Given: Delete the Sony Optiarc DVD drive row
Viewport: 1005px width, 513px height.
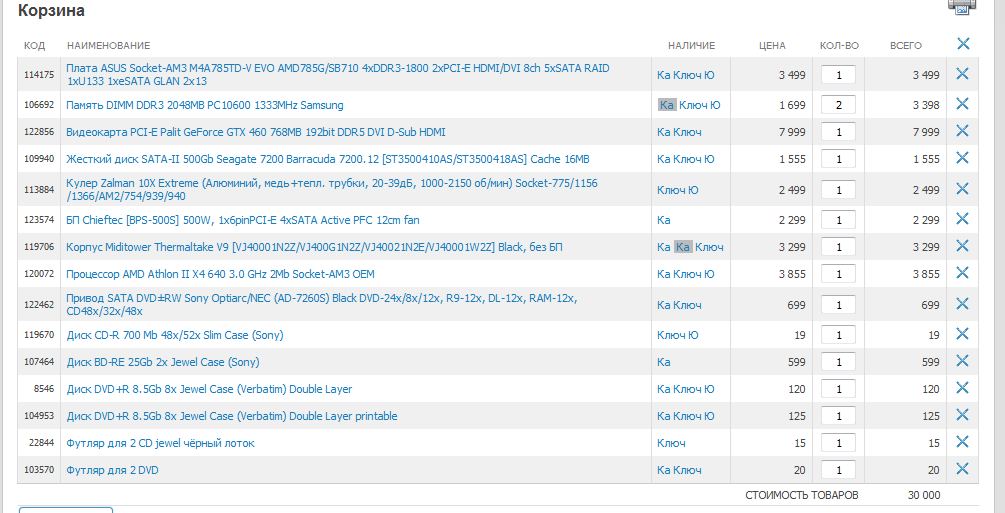Looking at the screenshot, I should (x=962, y=303).
